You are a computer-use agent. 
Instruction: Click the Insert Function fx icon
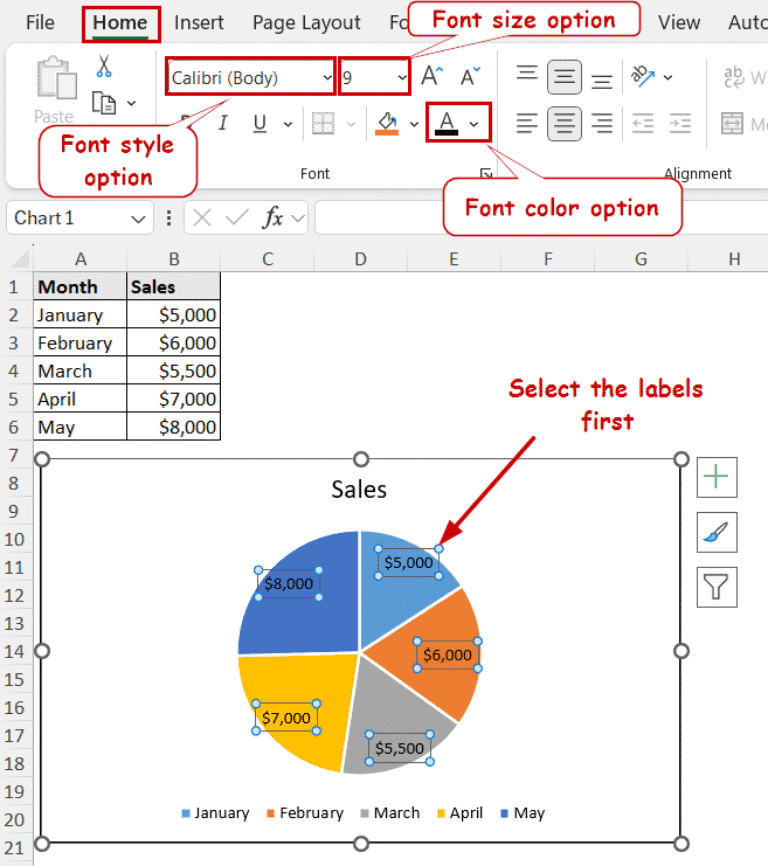click(x=273, y=218)
